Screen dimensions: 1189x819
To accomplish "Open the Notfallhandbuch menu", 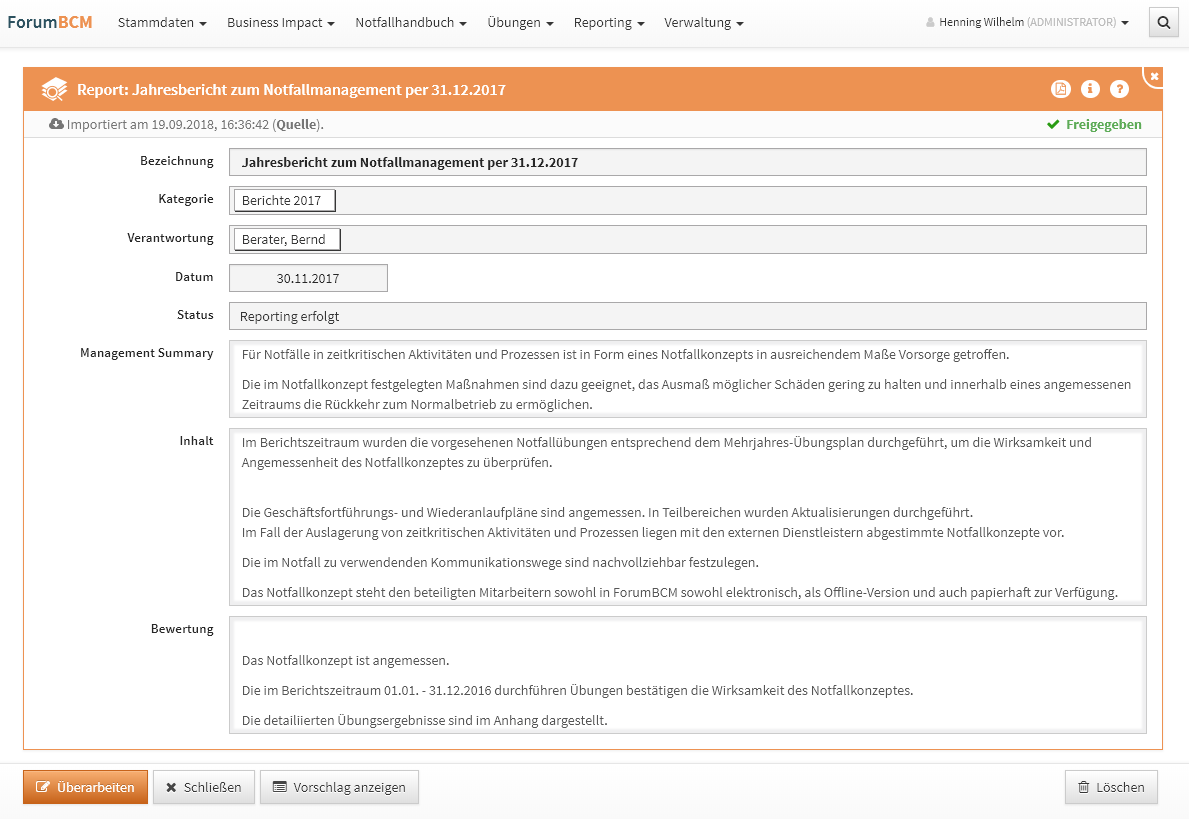I will (410, 22).
